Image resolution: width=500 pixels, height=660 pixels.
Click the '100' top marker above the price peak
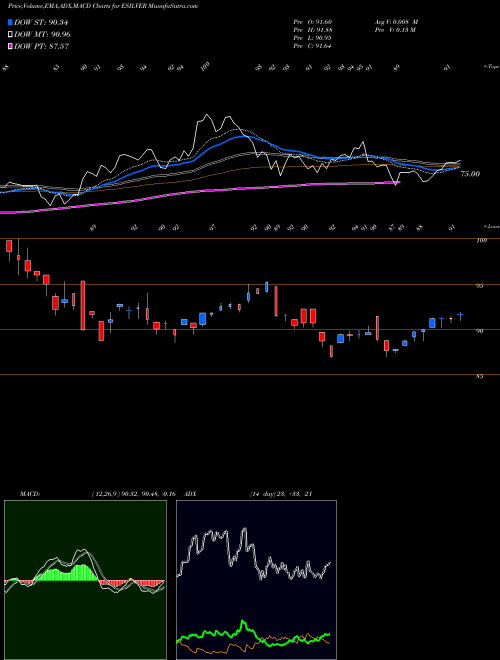click(x=205, y=67)
